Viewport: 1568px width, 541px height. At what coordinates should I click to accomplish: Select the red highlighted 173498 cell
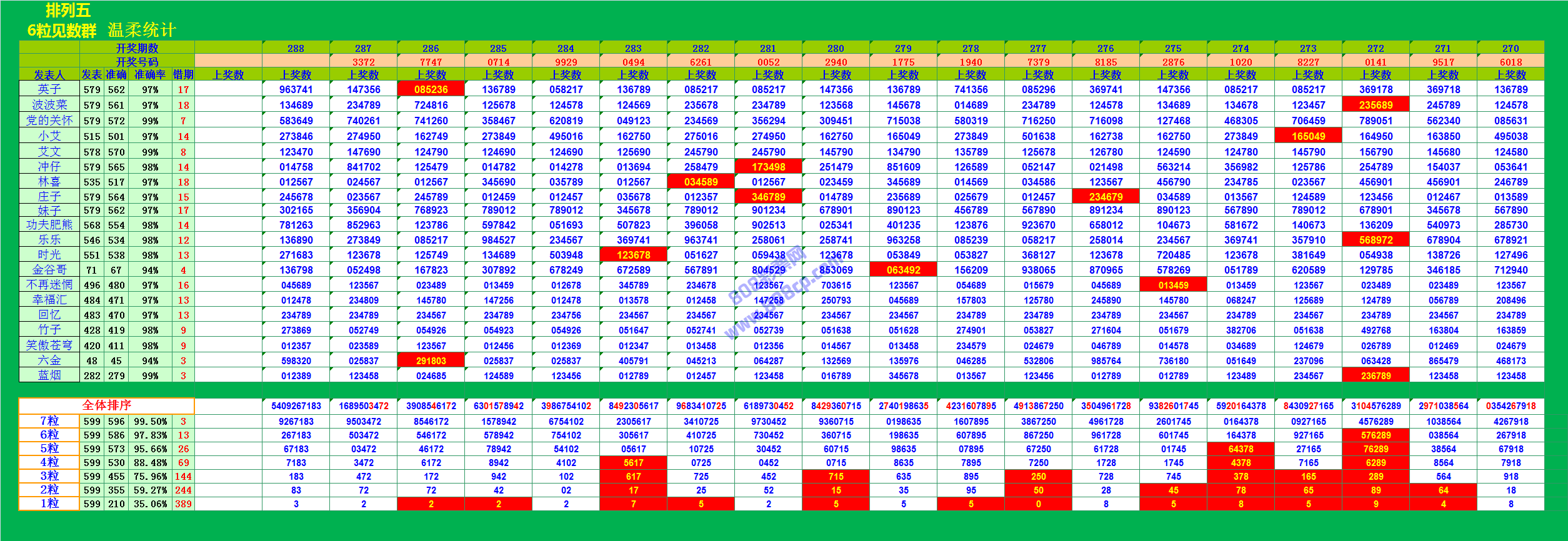768,167
